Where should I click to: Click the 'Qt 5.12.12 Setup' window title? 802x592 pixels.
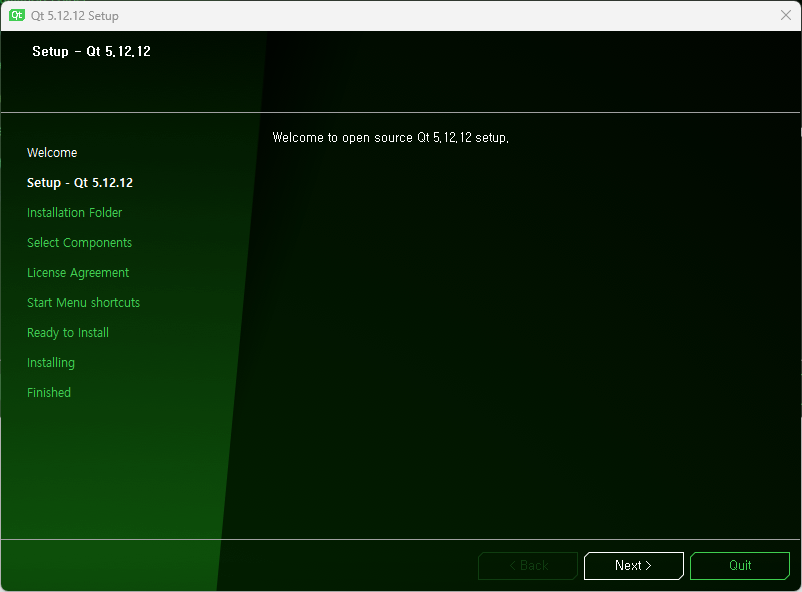[75, 16]
